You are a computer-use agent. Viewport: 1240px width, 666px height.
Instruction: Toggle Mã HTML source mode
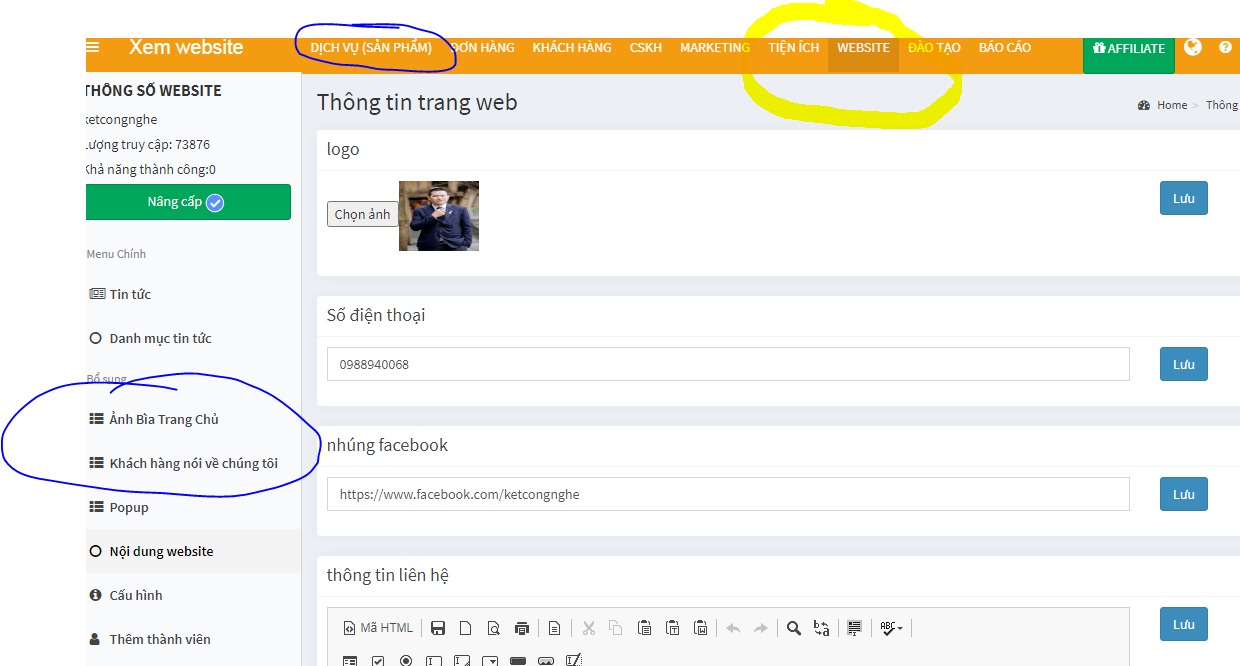(x=378, y=628)
